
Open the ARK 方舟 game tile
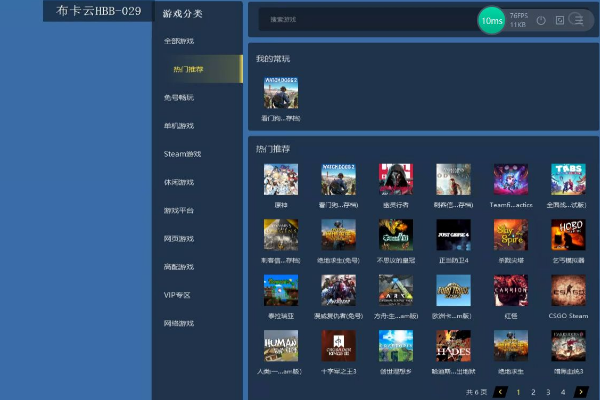pos(396,290)
